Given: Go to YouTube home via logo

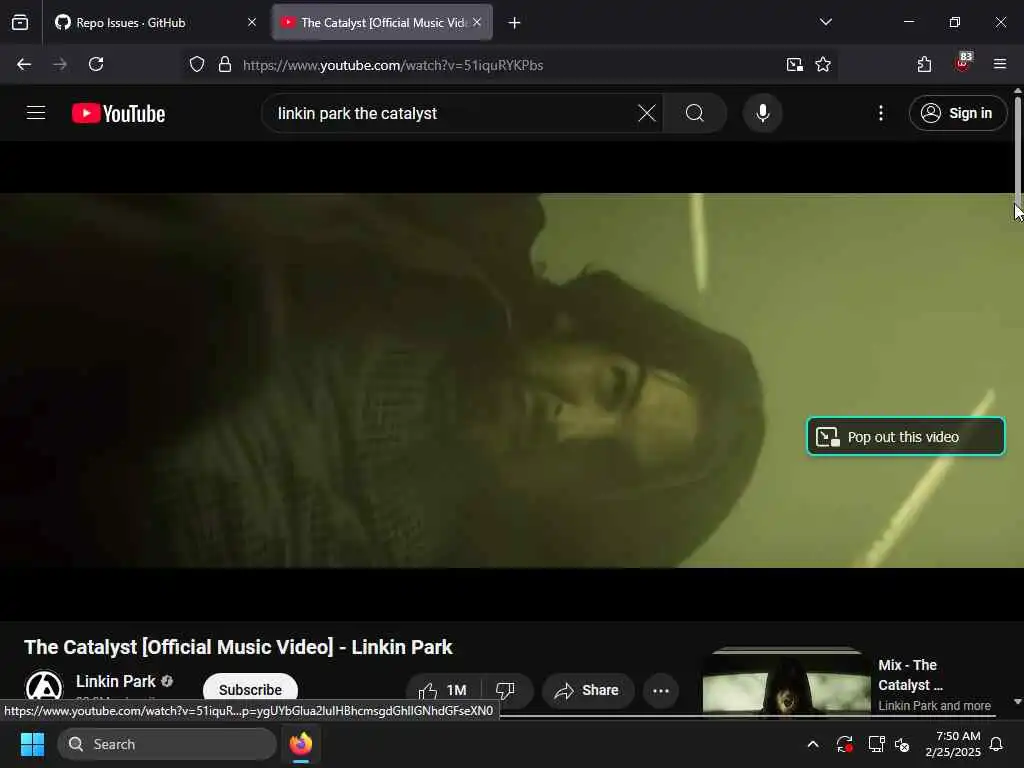Looking at the screenshot, I should [x=119, y=114].
